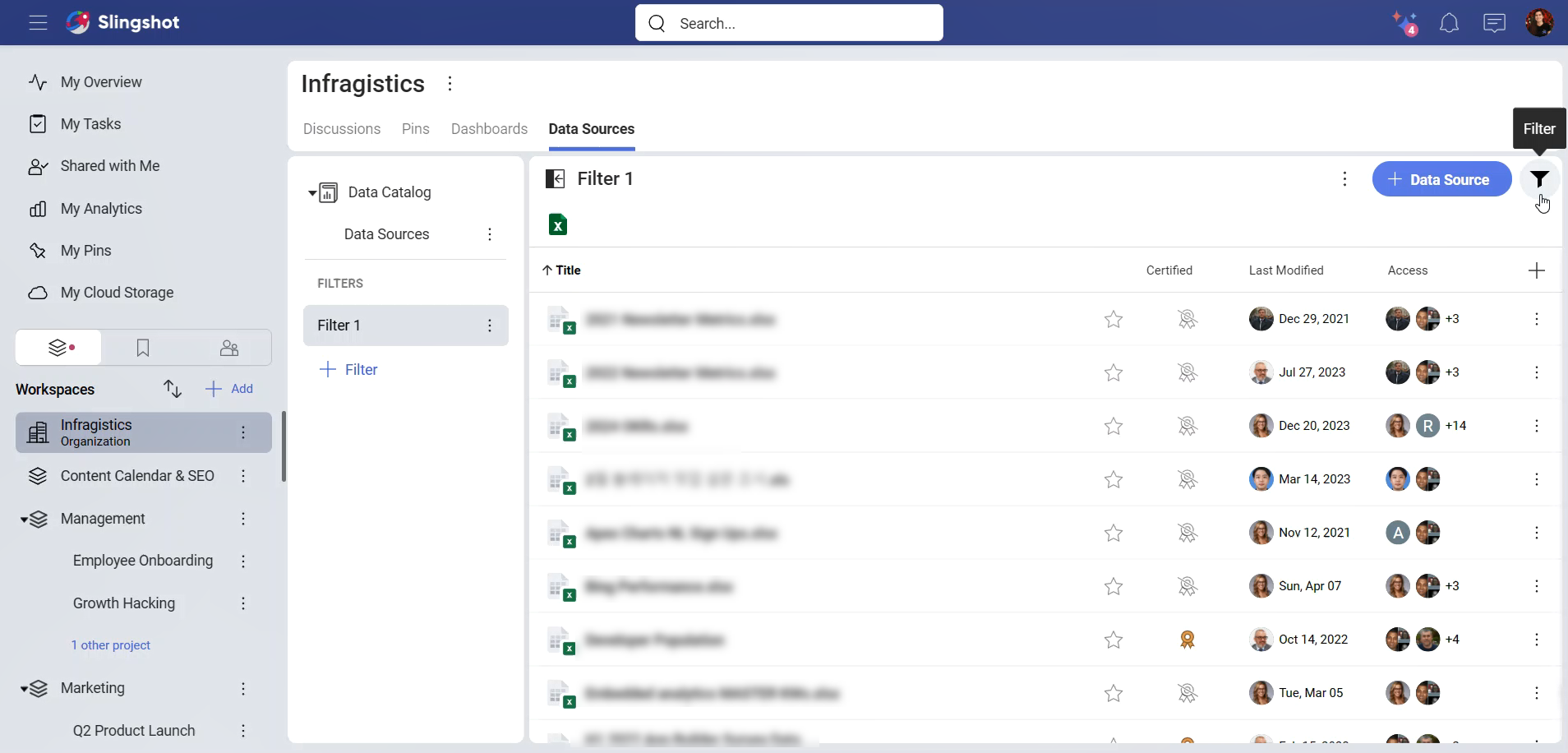Collapse the Data Catalog tree
The height and width of the screenshot is (753, 1568).
tap(312, 193)
